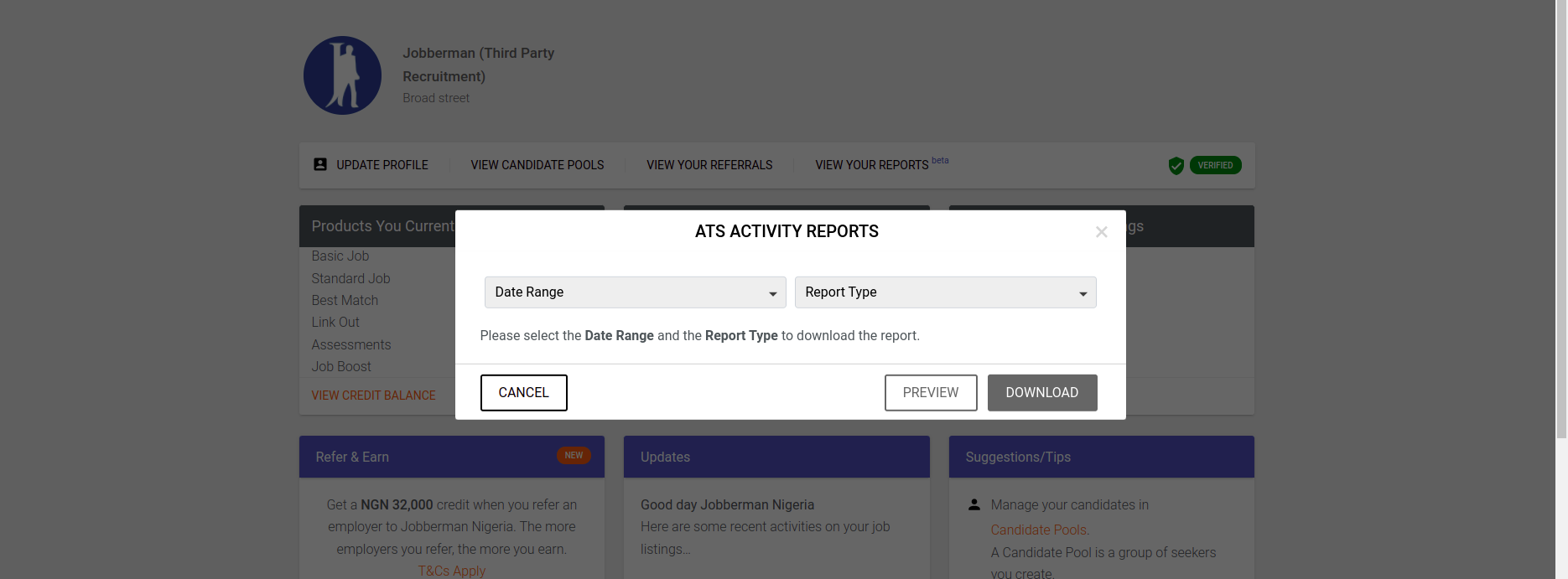
Task: Open the Date Range dropdown
Action: point(635,292)
